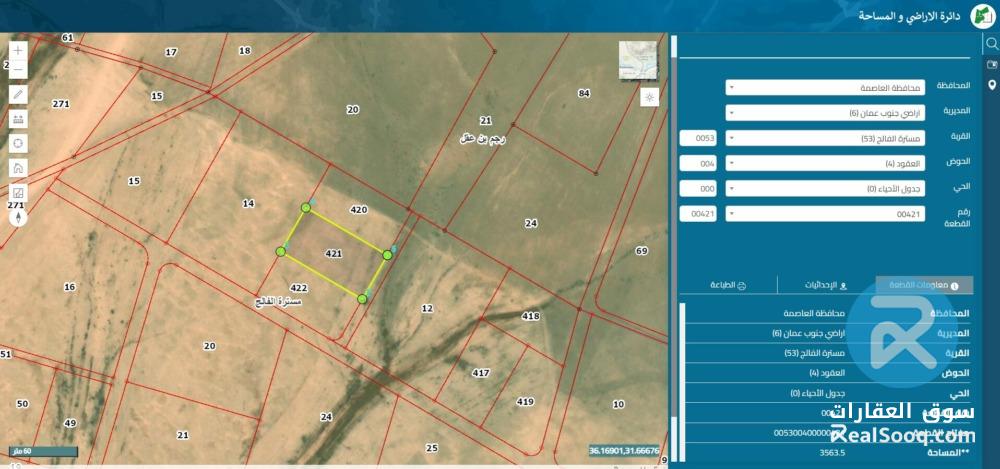Toggle the sun brightness map button
Viewport: 1000px width, 469px height.
[x=649, y=98]
